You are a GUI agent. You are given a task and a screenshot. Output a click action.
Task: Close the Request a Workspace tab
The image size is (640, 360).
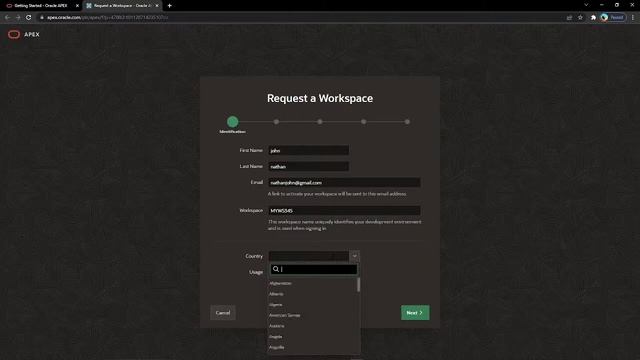coord(157,6)
